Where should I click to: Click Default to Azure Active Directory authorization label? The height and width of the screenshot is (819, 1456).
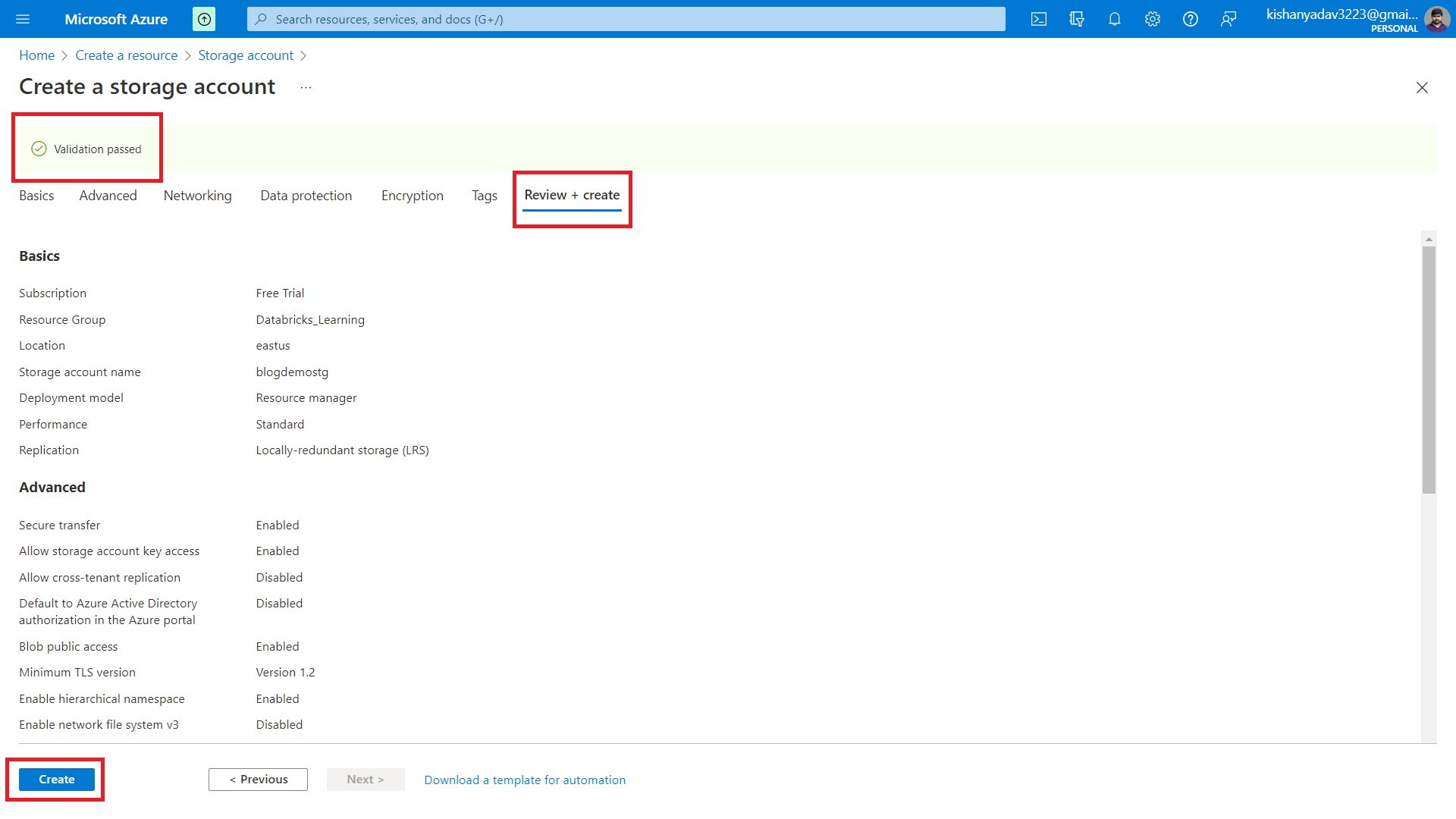coord(108,612)
